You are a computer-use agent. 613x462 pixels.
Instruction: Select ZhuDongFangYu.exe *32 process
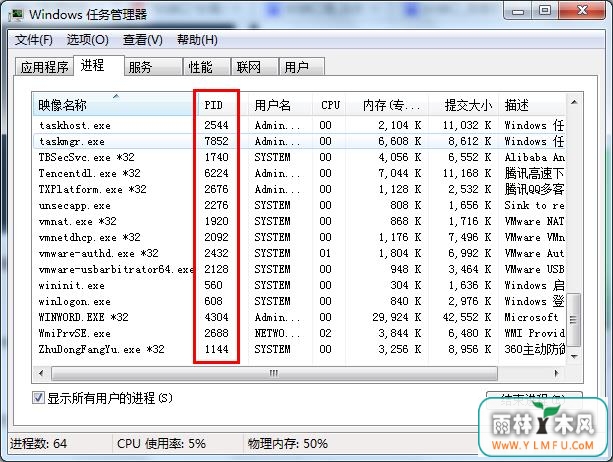click(299, 349)
